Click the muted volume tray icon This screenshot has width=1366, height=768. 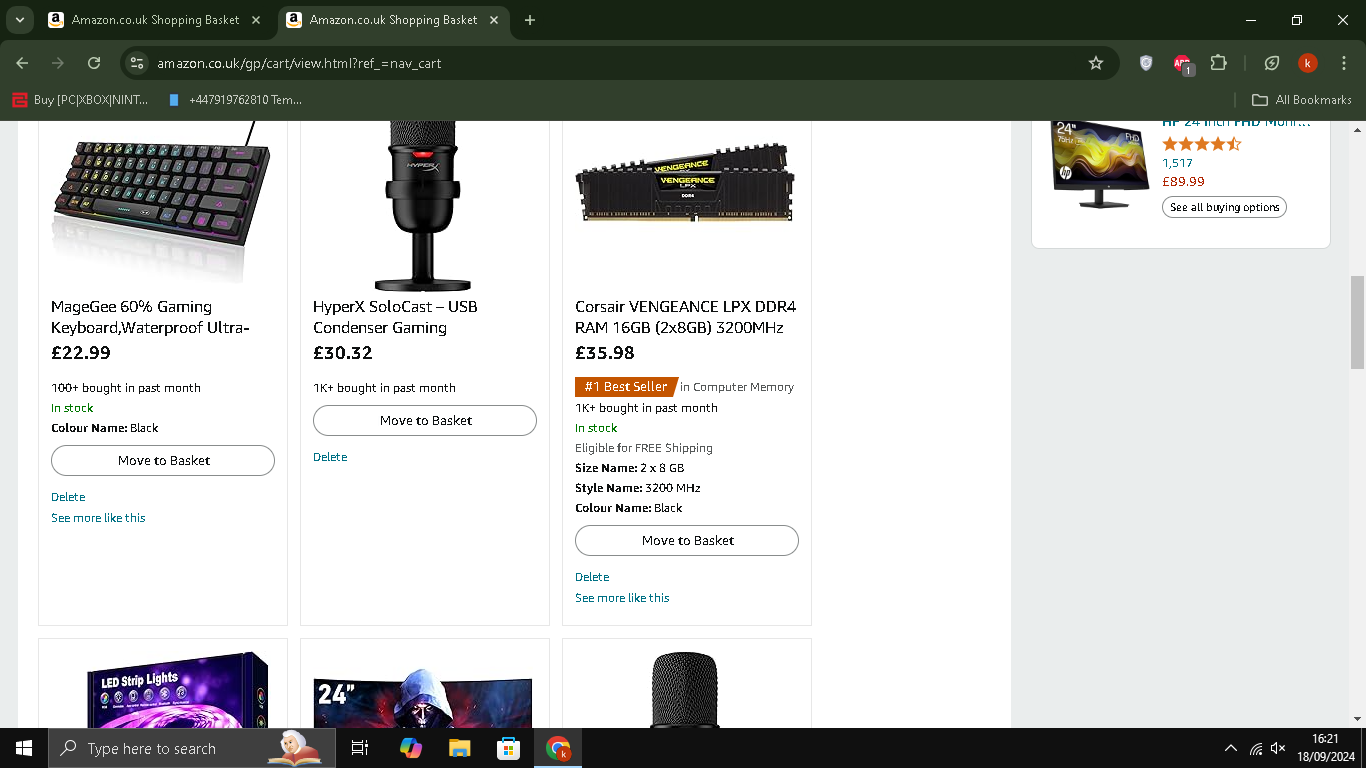(x=1278, y=748)
